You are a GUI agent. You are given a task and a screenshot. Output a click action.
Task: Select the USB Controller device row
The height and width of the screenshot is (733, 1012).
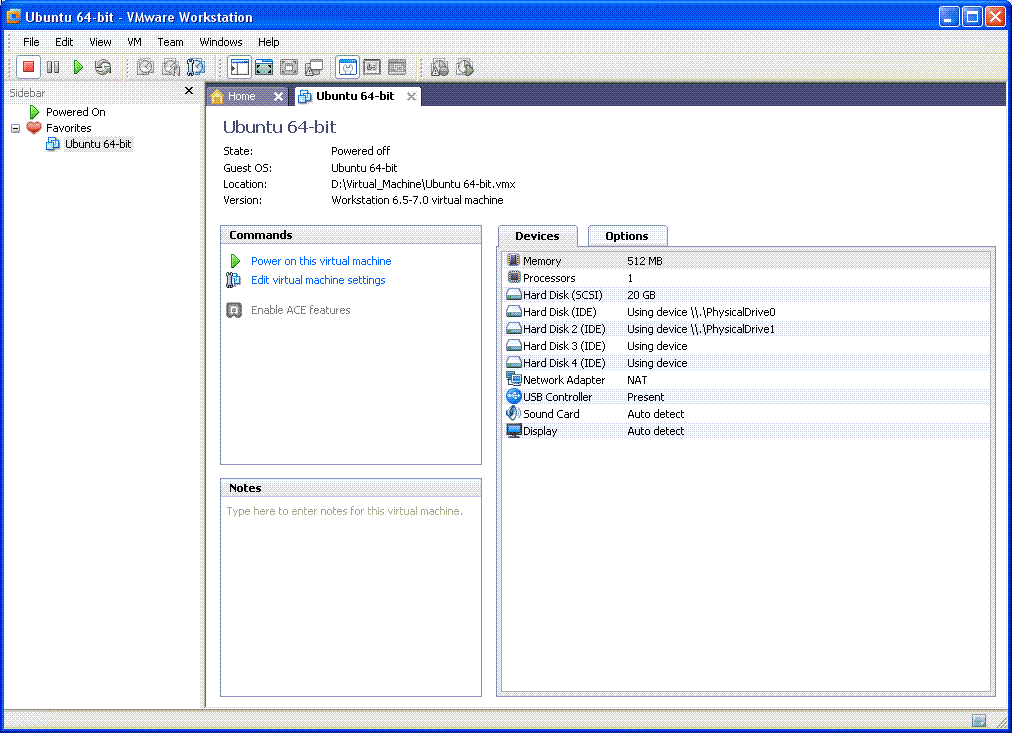(747, 397)
